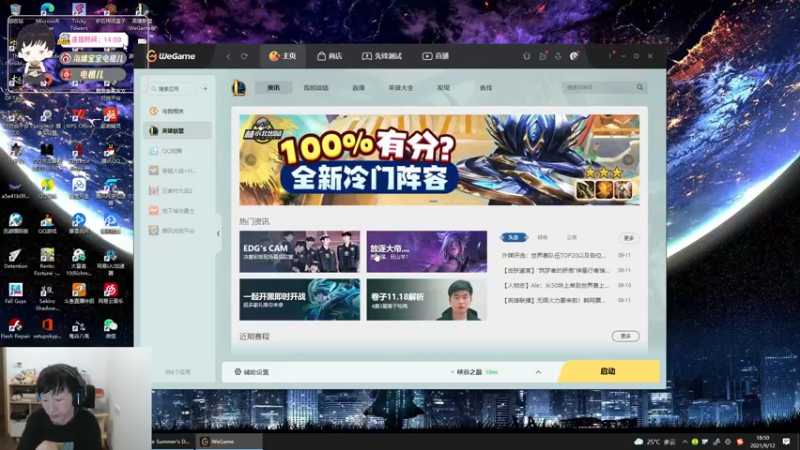This screenshot has width=800, height=450.
Task: Select the 综合 news filter
Action: click(542, 237)
